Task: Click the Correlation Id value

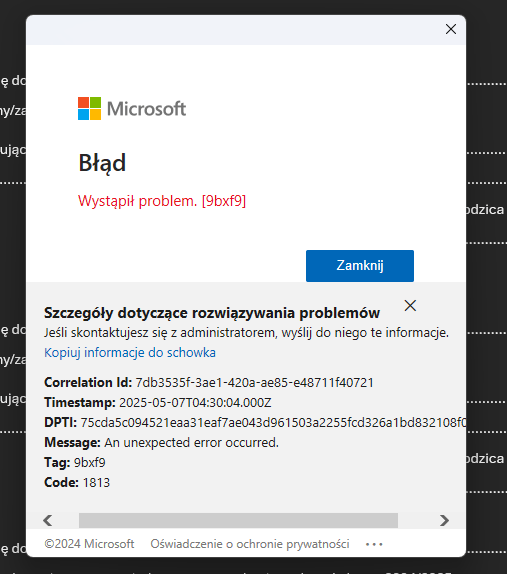Action: click(254, 383)
